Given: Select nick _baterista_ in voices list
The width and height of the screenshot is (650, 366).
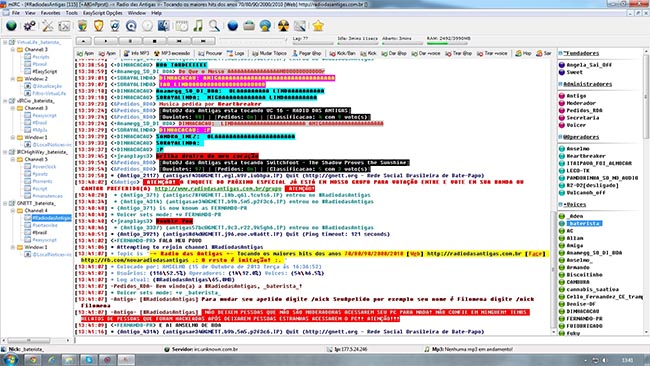Looking at the screenshot, I should [584, 223].
